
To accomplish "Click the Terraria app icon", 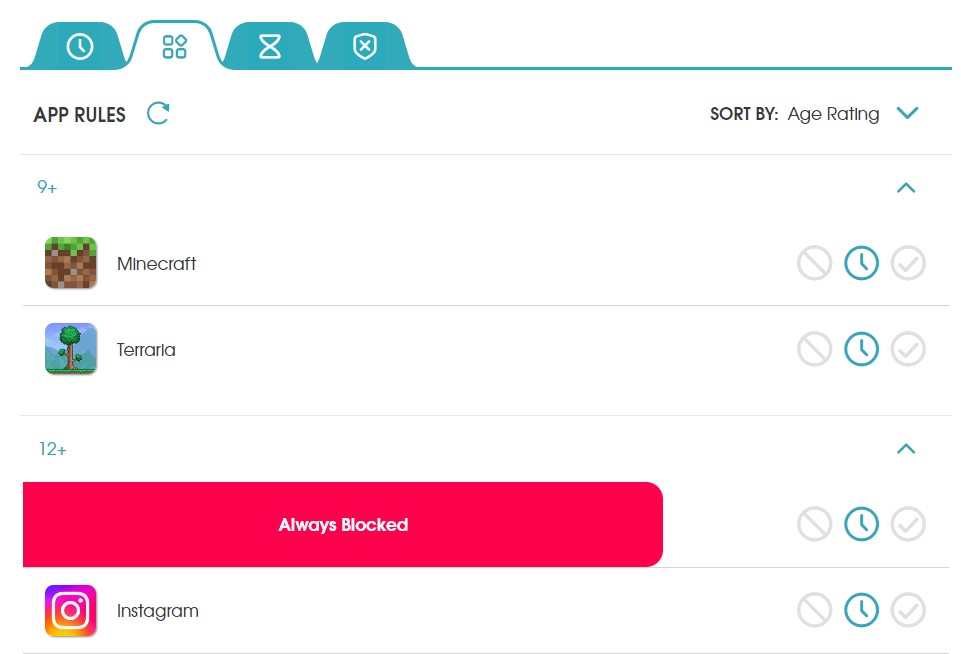I will [70, 349].
